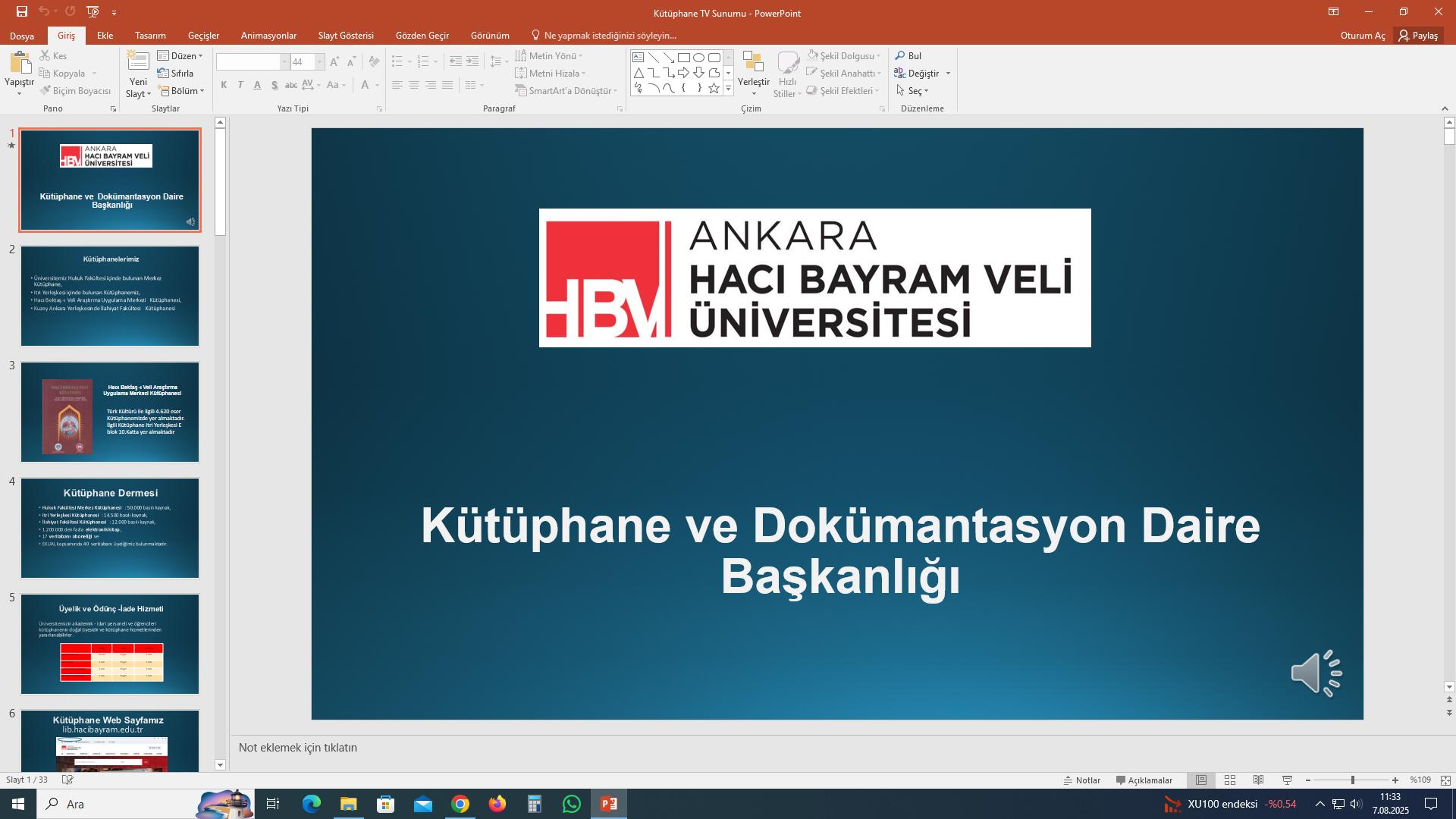This screenshot has height=819, width=1456.
Task: Open Chrome from the taskbar
Action: (x=460, y=804)
